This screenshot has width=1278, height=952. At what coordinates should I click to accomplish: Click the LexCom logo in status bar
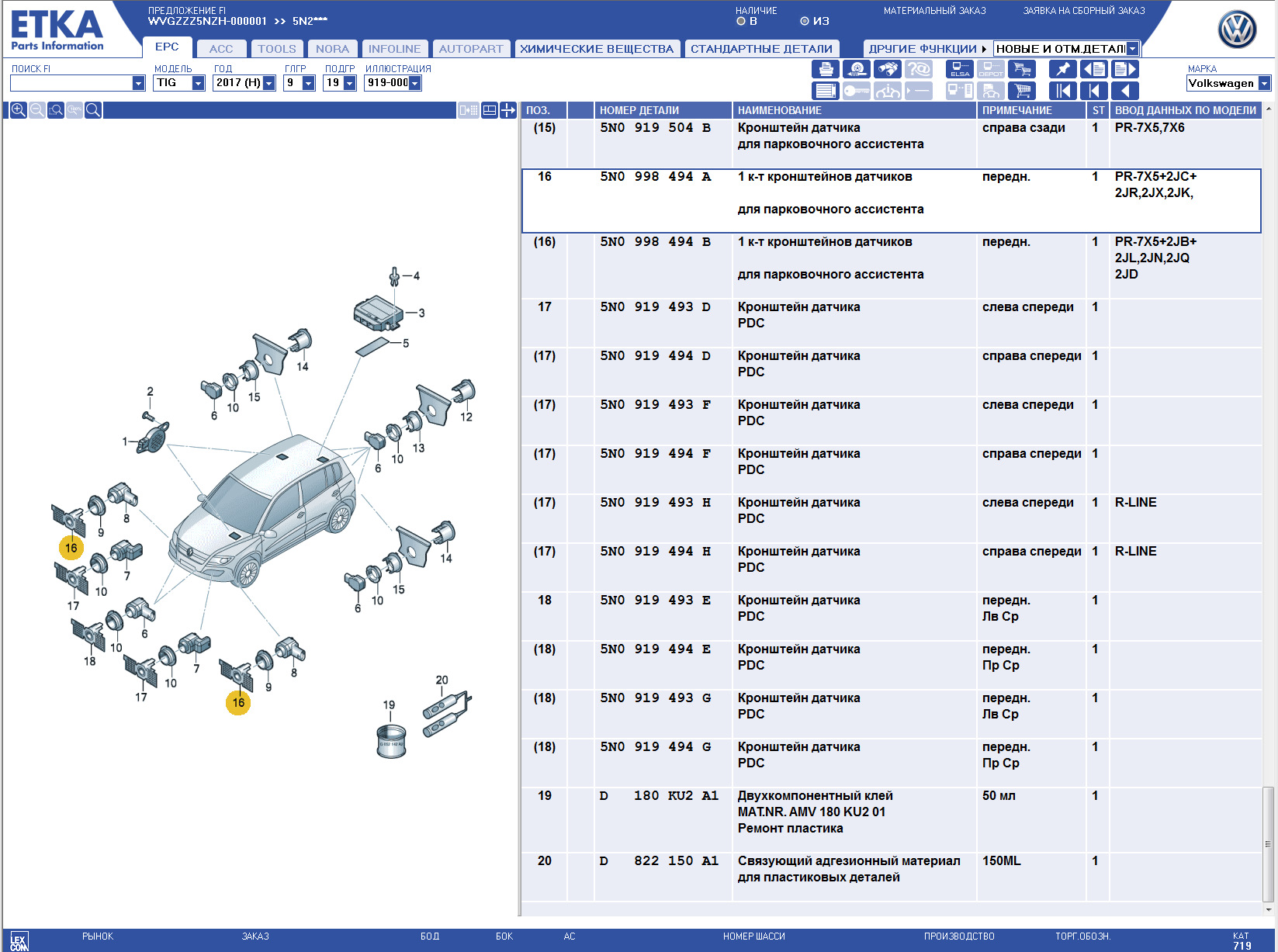pos(19,941)
